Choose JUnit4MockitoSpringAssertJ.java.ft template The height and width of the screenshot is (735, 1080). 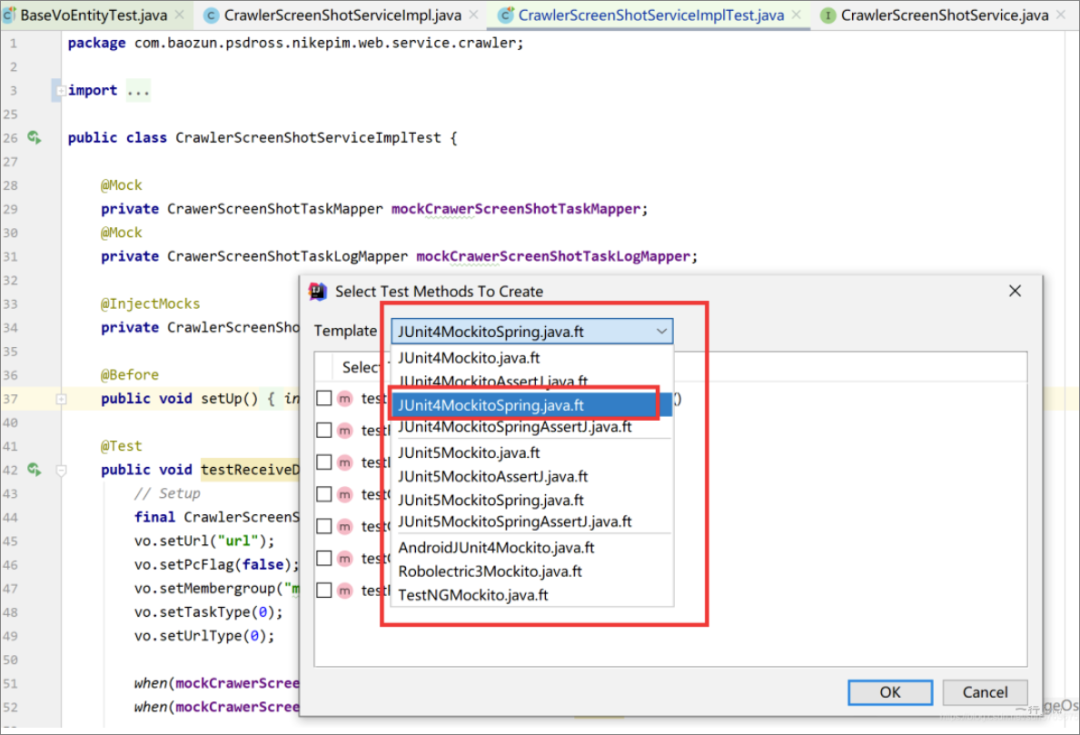(x=532, y=427)
